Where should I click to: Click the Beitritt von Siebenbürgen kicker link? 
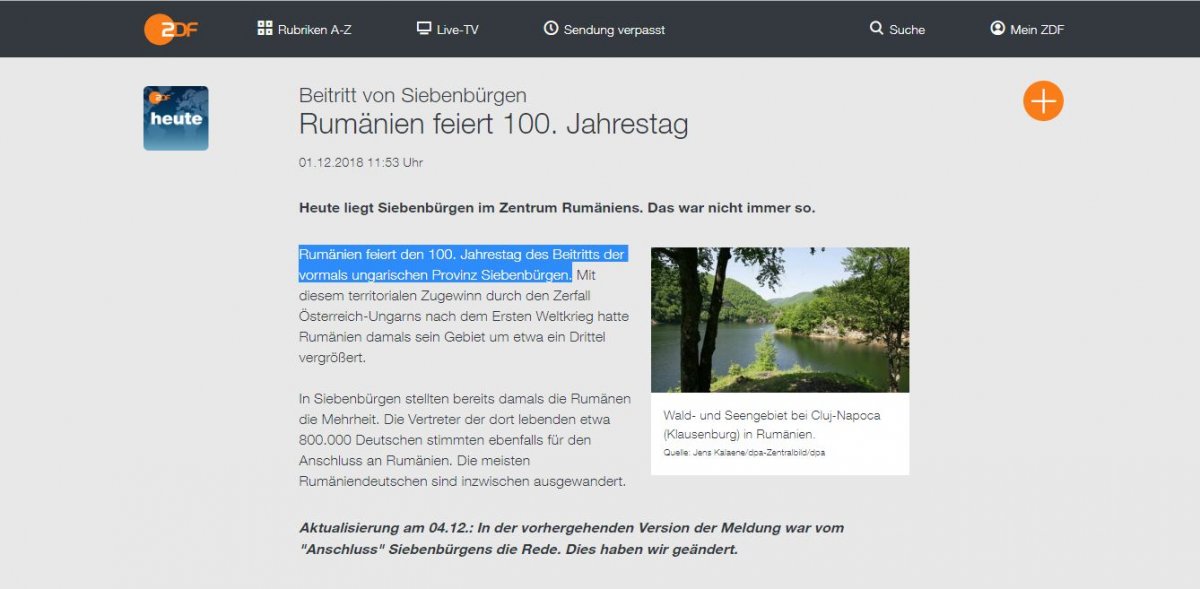tap(412, 95)
